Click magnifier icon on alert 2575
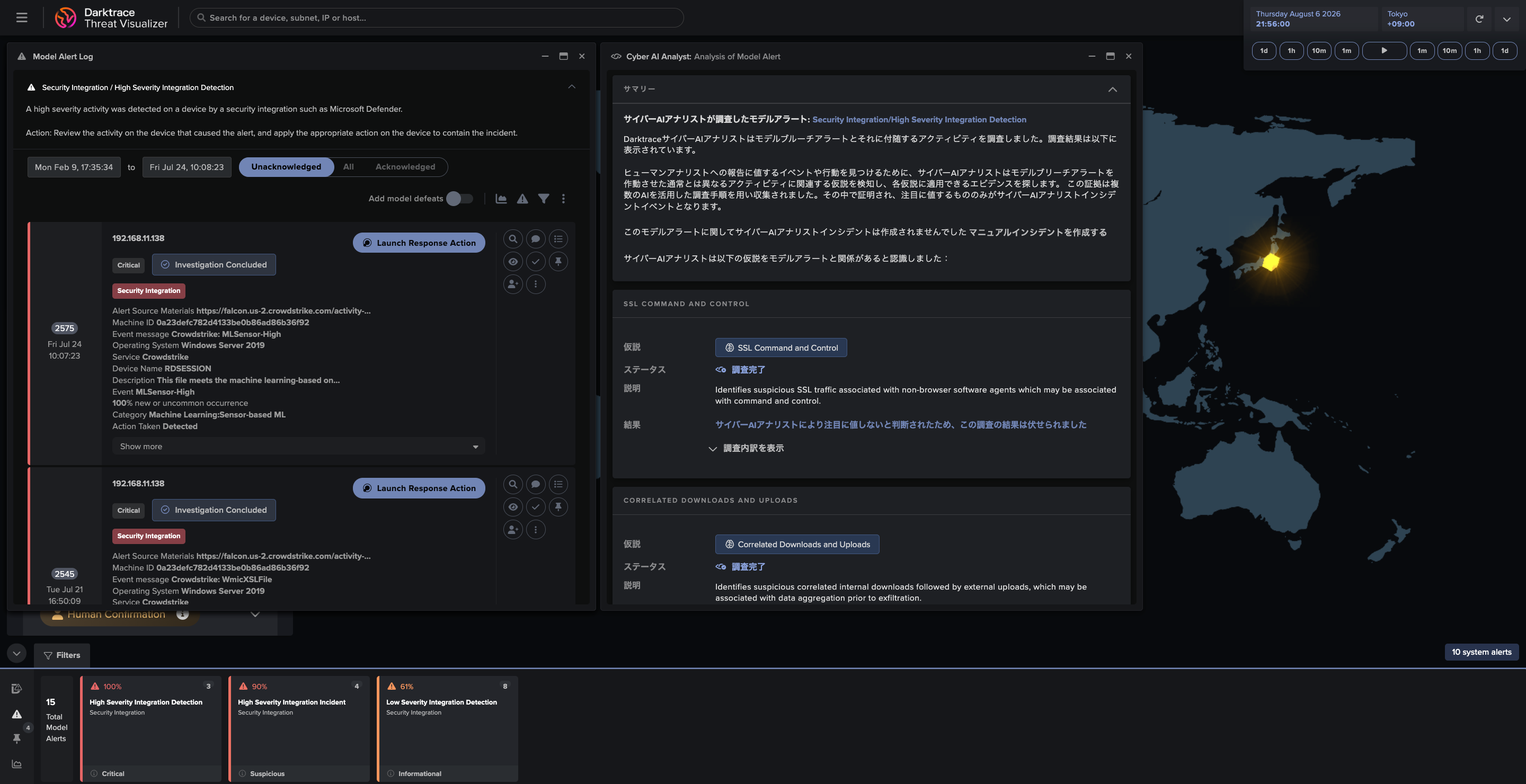Image resolution: width=1526 pixels, height=784 pixels. click(513, 239)
